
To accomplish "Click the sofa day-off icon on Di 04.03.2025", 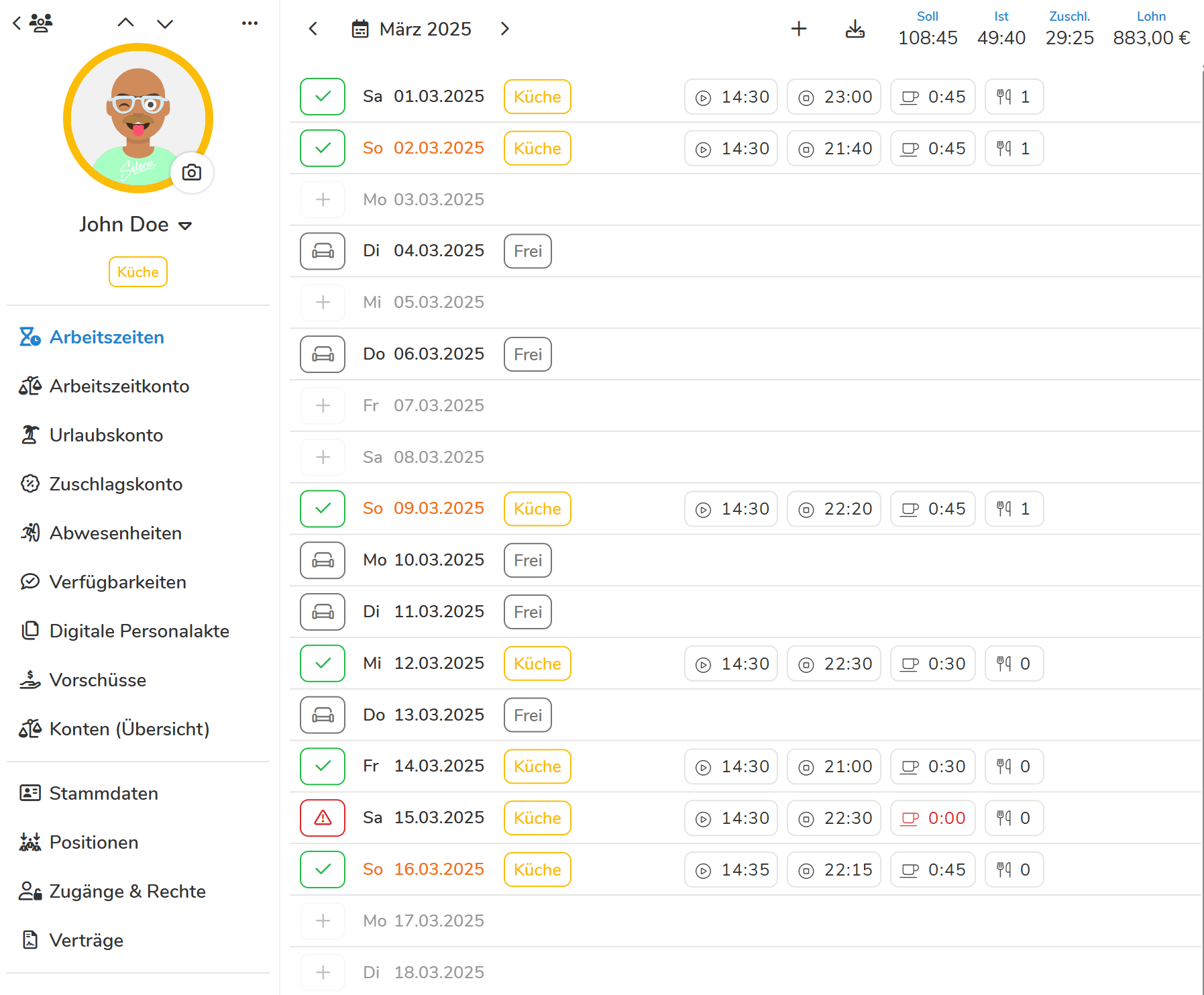I will click(x=323, y=251).
